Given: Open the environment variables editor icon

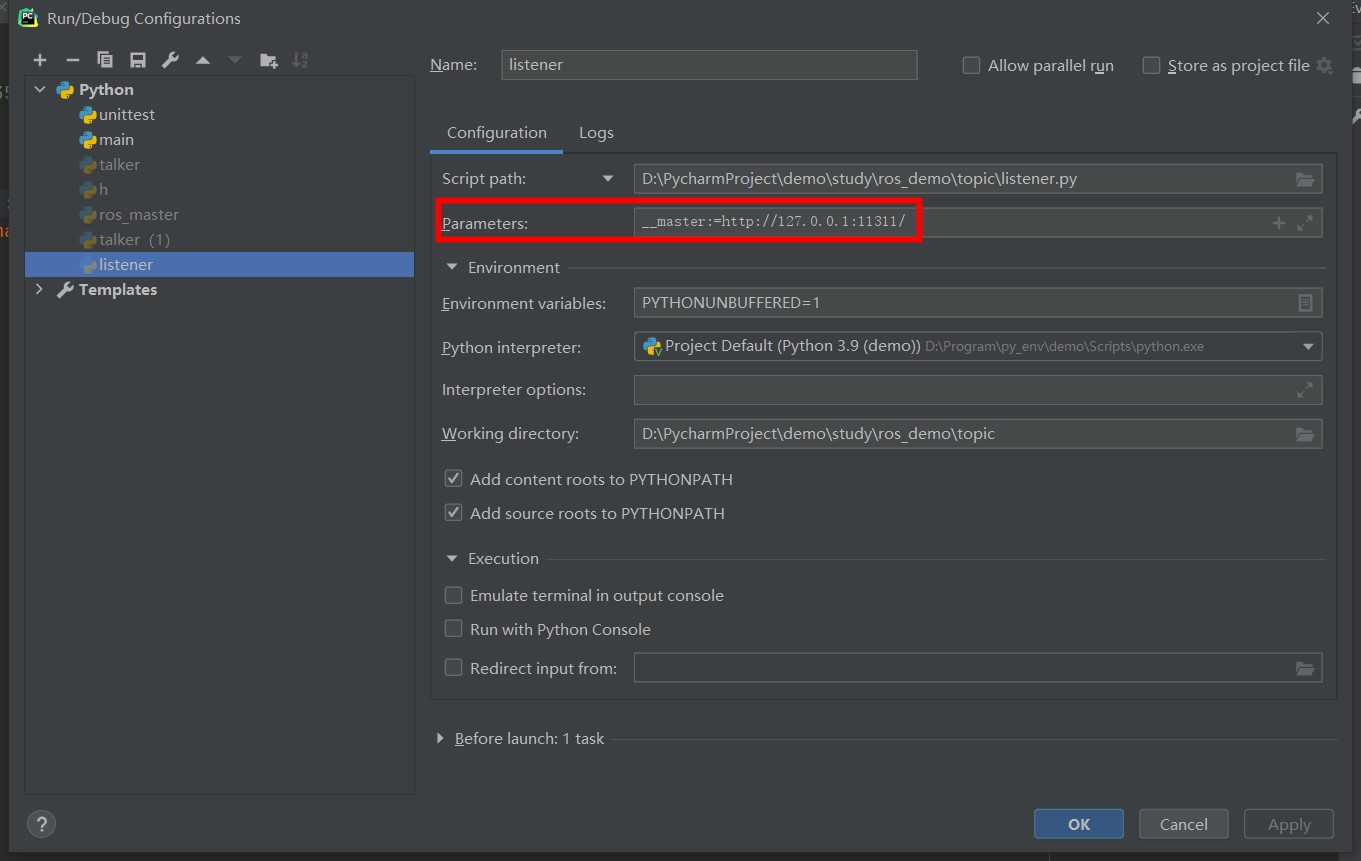Looking at the screenshot, I should pos(1304,303).
